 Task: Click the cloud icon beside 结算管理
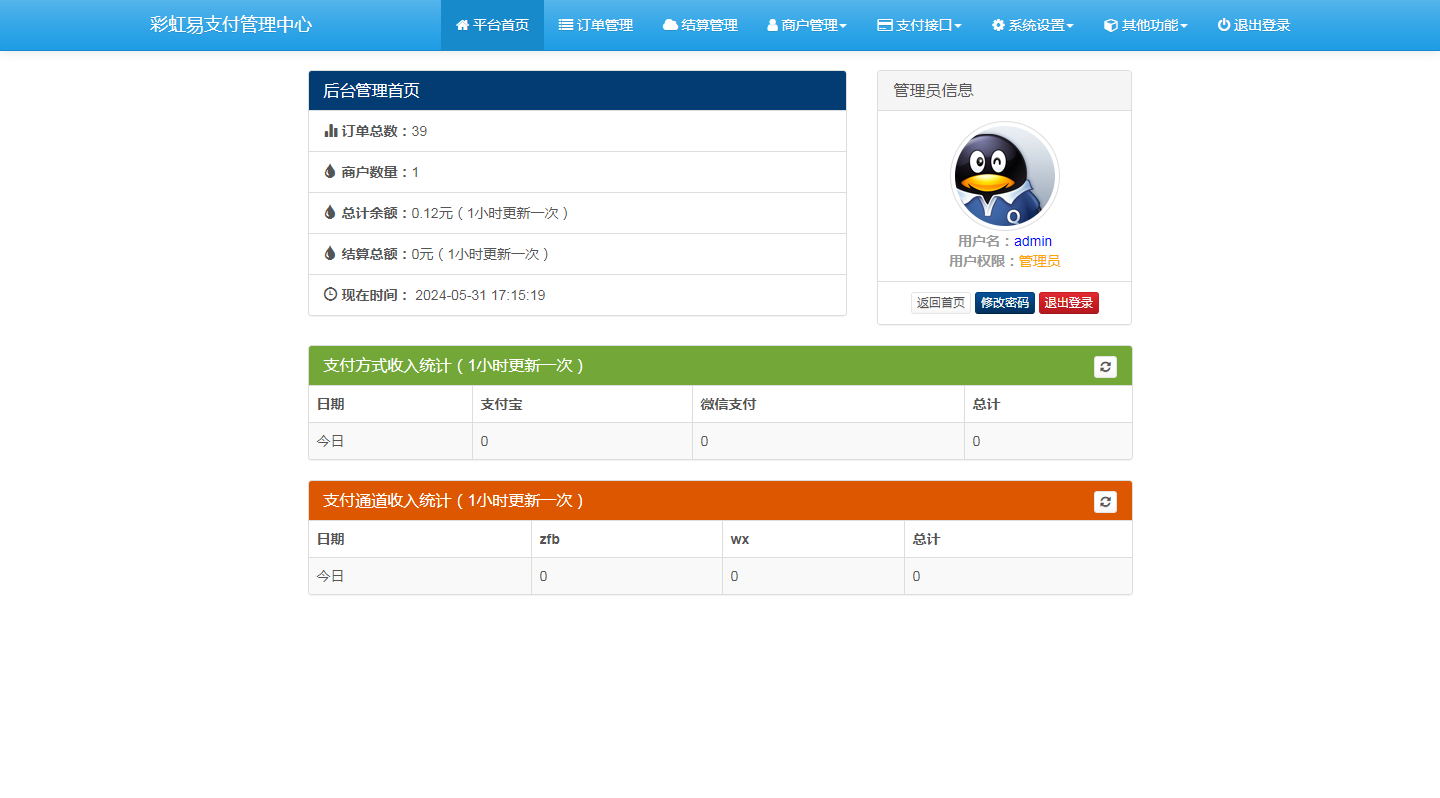point(670,25)
